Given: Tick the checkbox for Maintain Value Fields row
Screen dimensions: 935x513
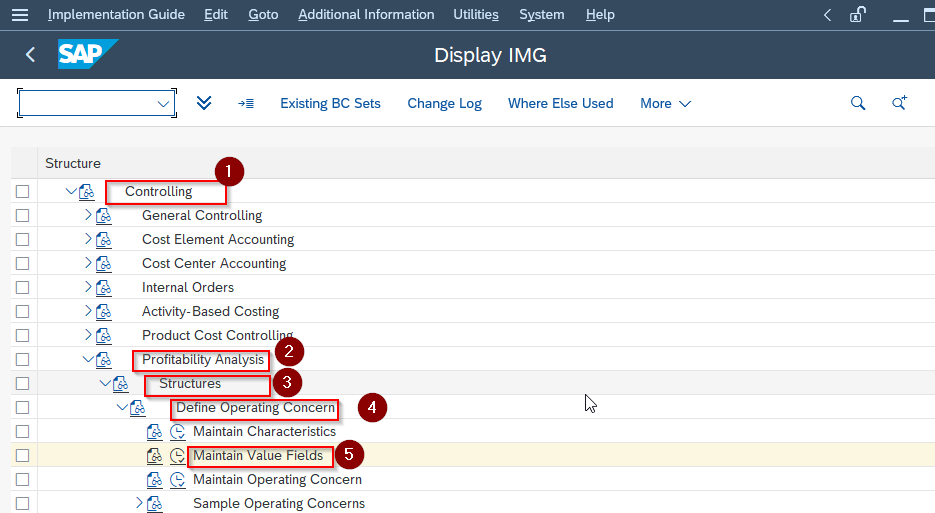Looking at the screenshot, I should 23,456.
